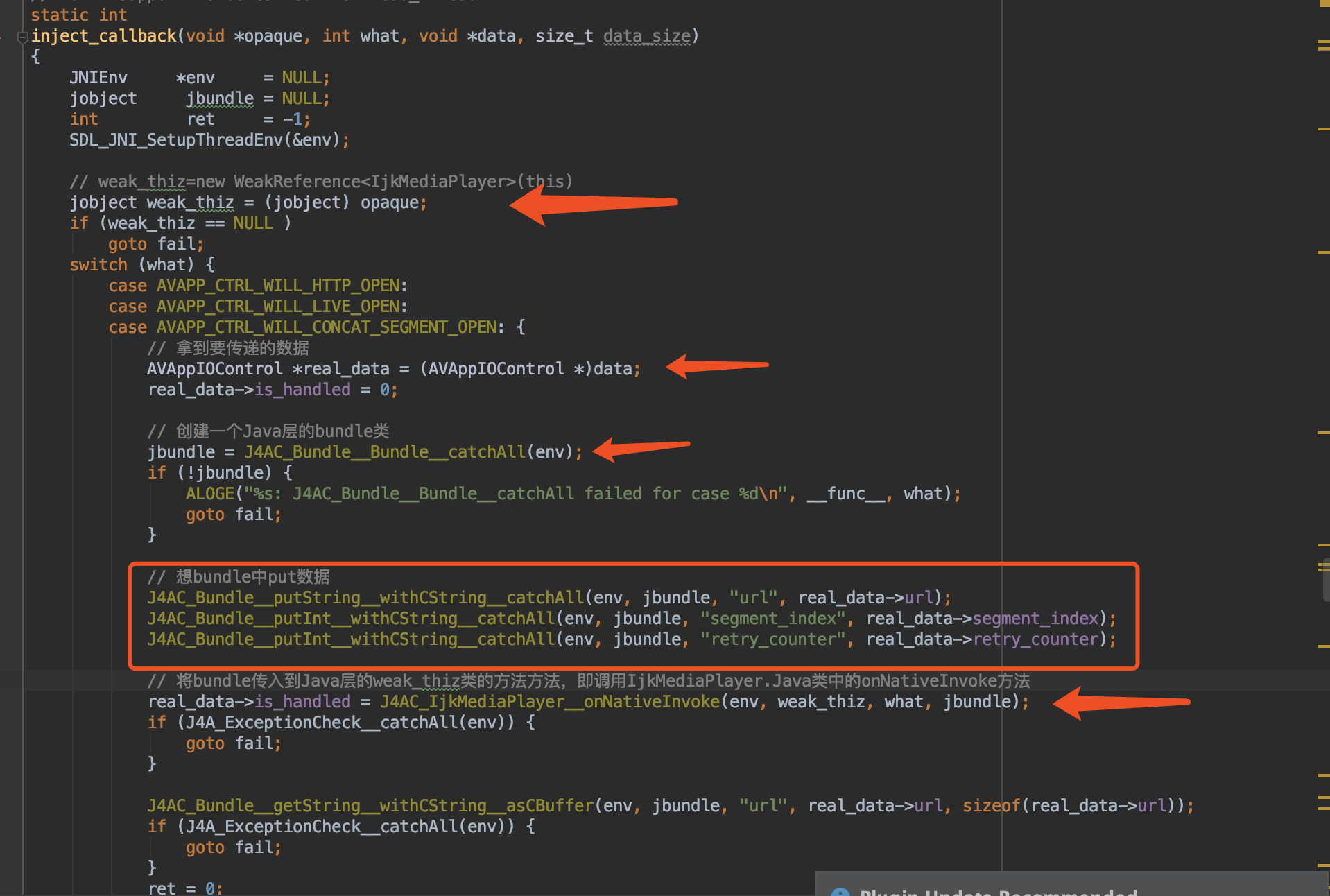1330x896 pixels.
Task: Click 'real_data->retry_counter' argument
Action: point(983,639)
